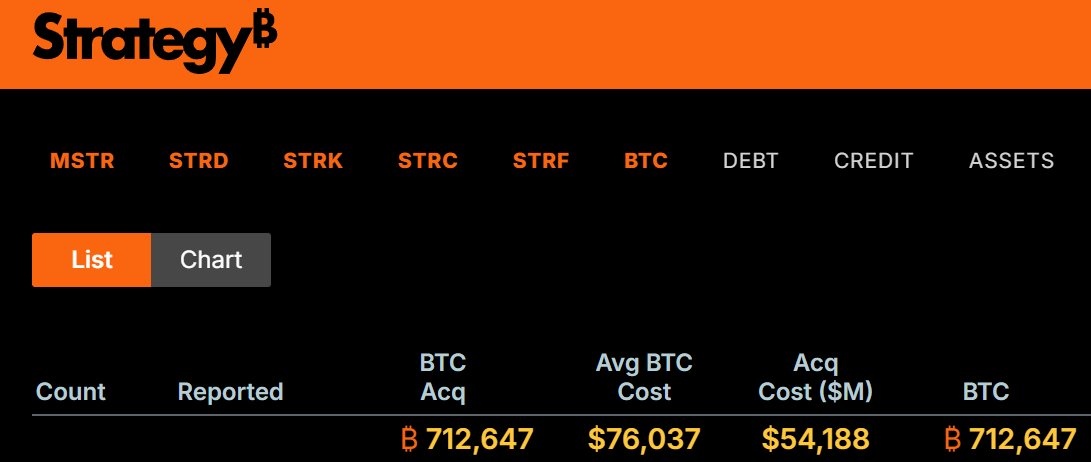Sort by Avg BTC Cost column
The width and height of the screenshot is (1091, 462).
coord(644,377)
